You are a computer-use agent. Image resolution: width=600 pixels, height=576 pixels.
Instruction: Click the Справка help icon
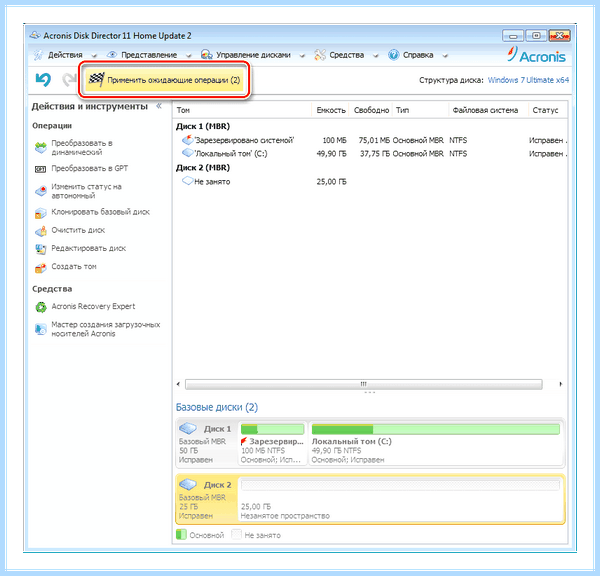(x=393, y=55)
